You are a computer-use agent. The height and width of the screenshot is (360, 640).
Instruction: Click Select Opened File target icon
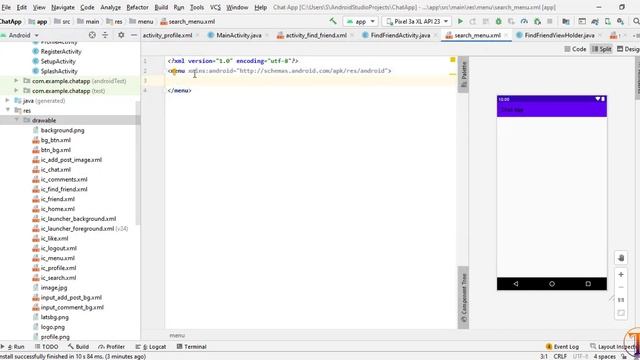point(92,35)
